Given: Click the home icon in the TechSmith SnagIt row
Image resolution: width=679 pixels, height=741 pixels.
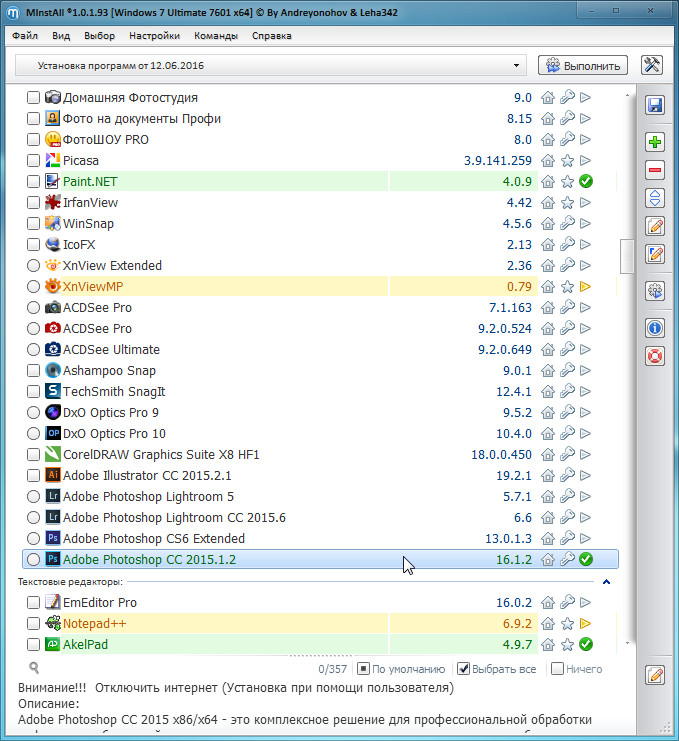Looking at the screenshot, I should 548,391.
